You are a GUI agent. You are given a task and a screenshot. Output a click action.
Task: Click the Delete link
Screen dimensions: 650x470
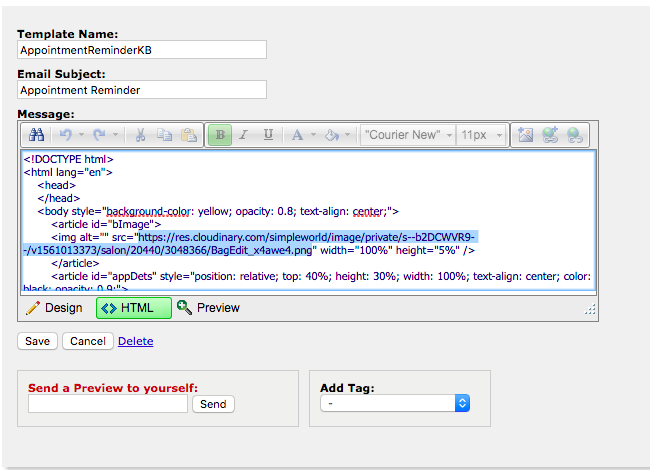coord(136,341)
